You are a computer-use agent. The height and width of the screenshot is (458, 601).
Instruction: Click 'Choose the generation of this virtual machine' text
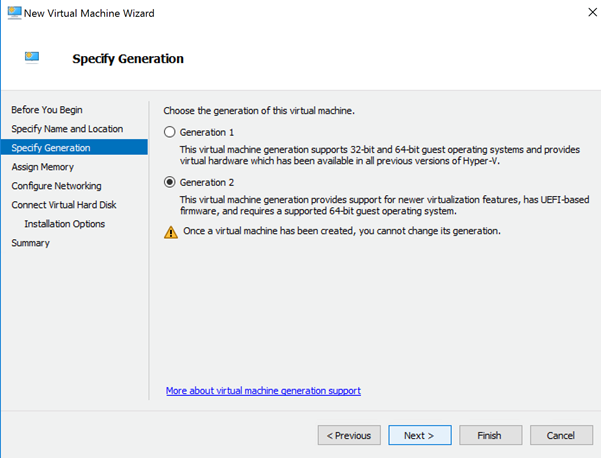tap(259, 111)
